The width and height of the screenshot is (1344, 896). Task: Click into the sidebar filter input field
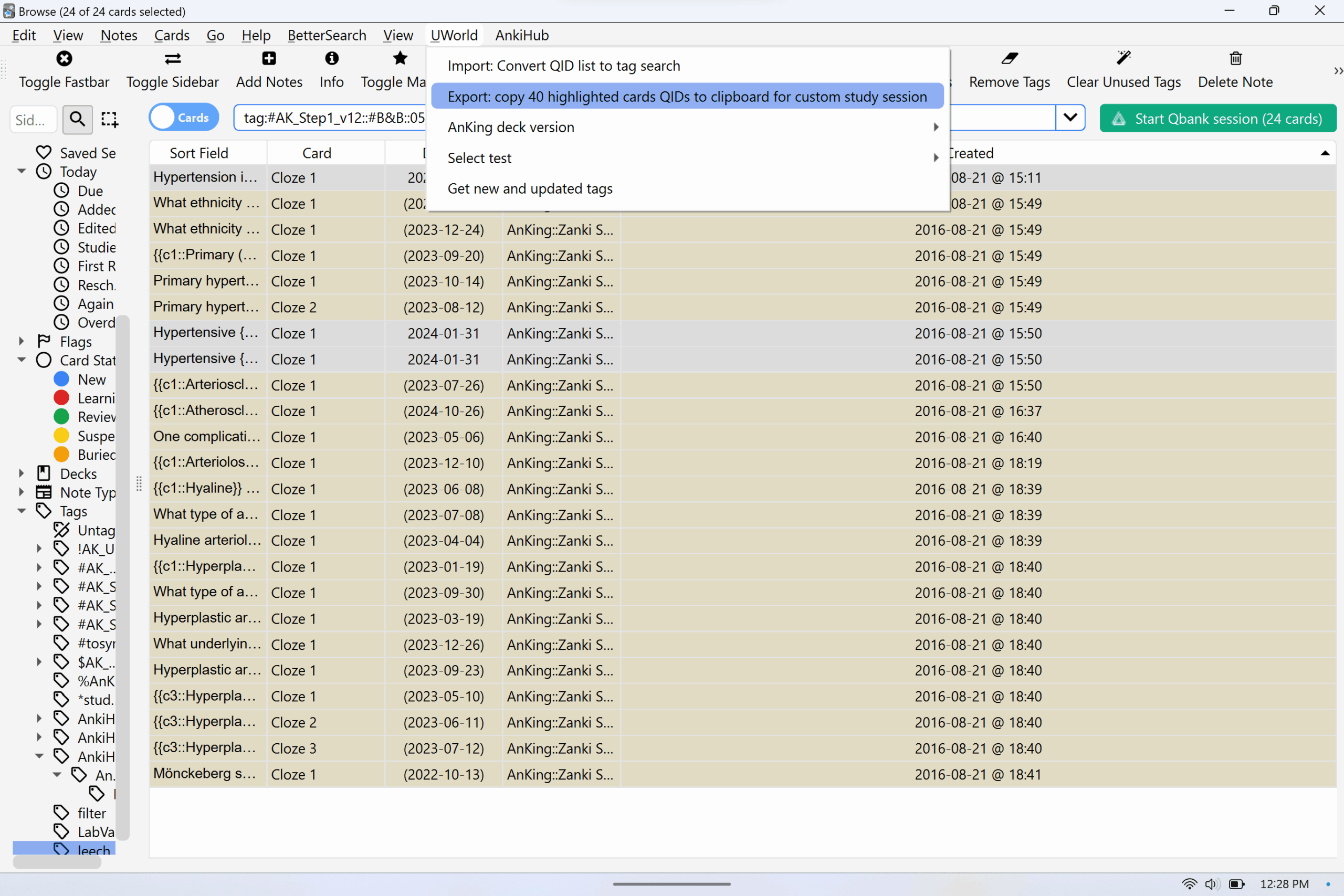[33, 120]
